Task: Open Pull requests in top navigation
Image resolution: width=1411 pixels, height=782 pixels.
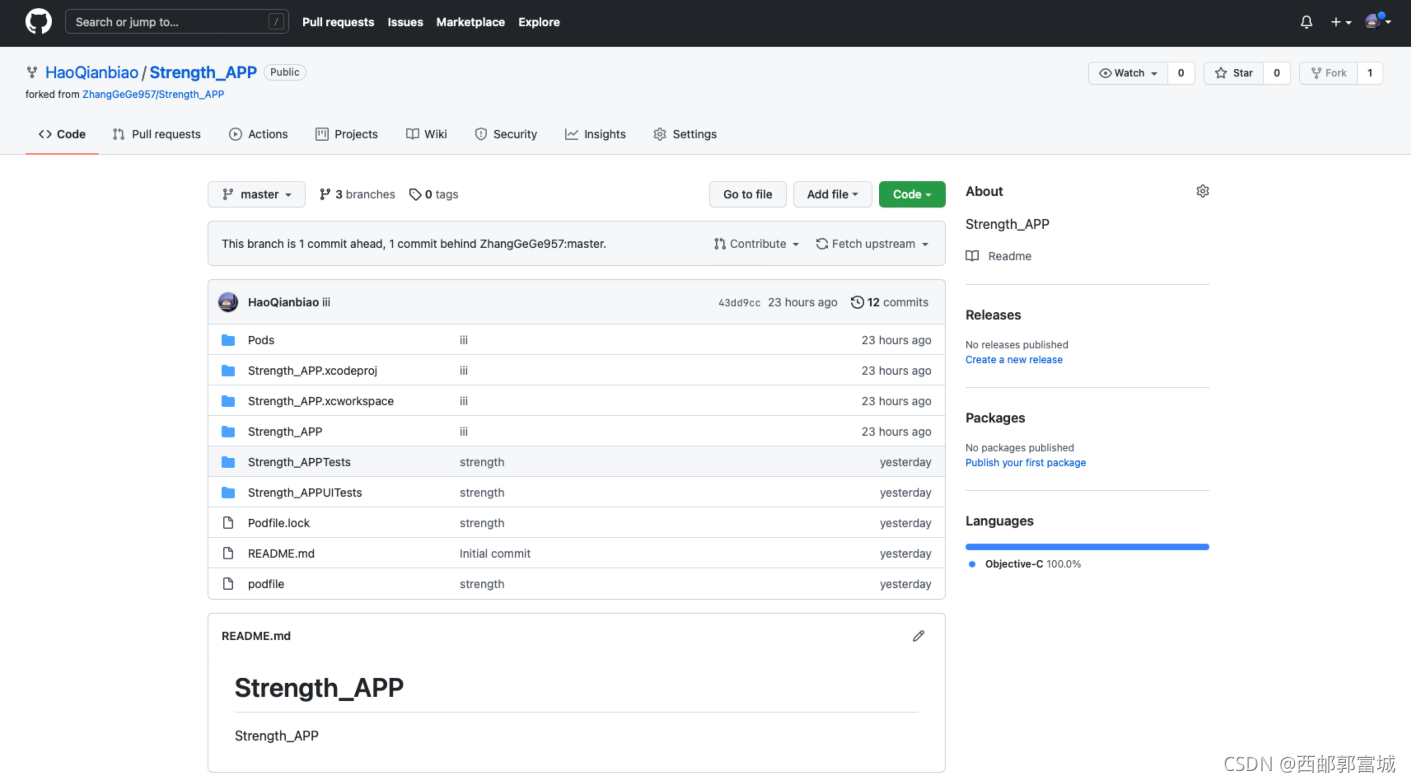Action: coord(338,22)
